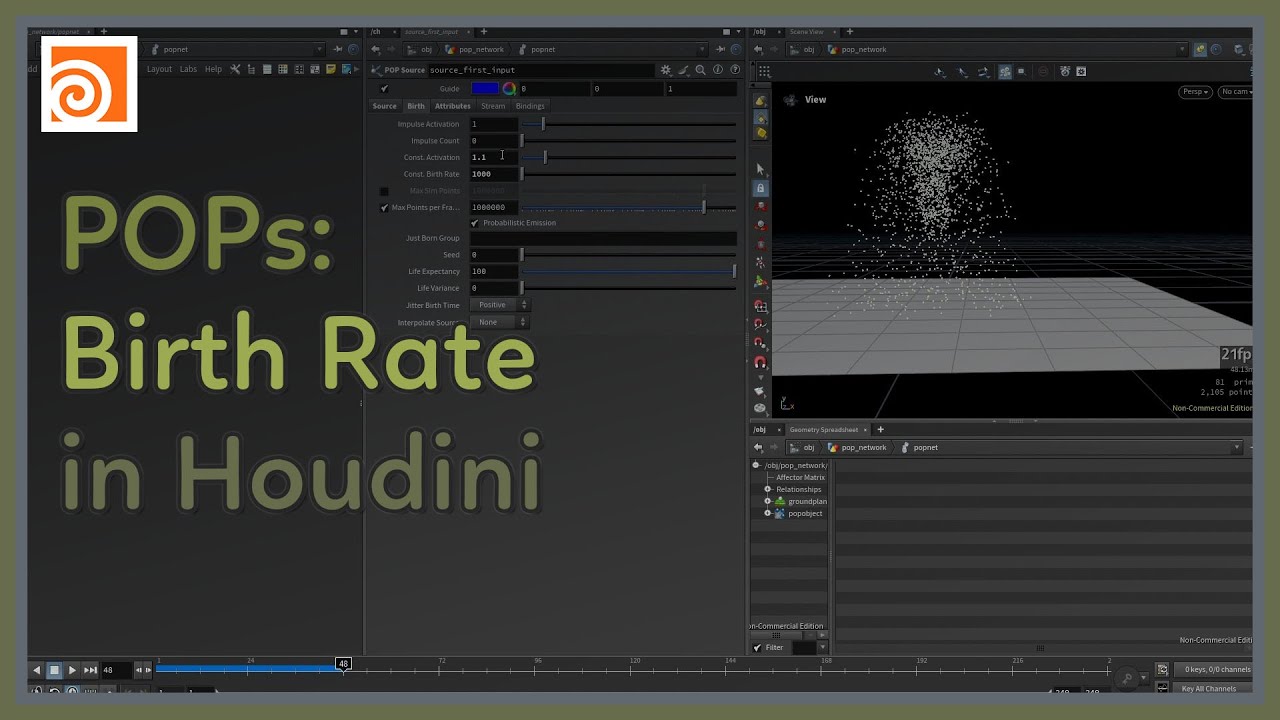Click the realtime playback icon right of timeline
Image resolution: width=1280 pixels, height=720 pixels.
pyautogui.click(x=1162, y=670)
